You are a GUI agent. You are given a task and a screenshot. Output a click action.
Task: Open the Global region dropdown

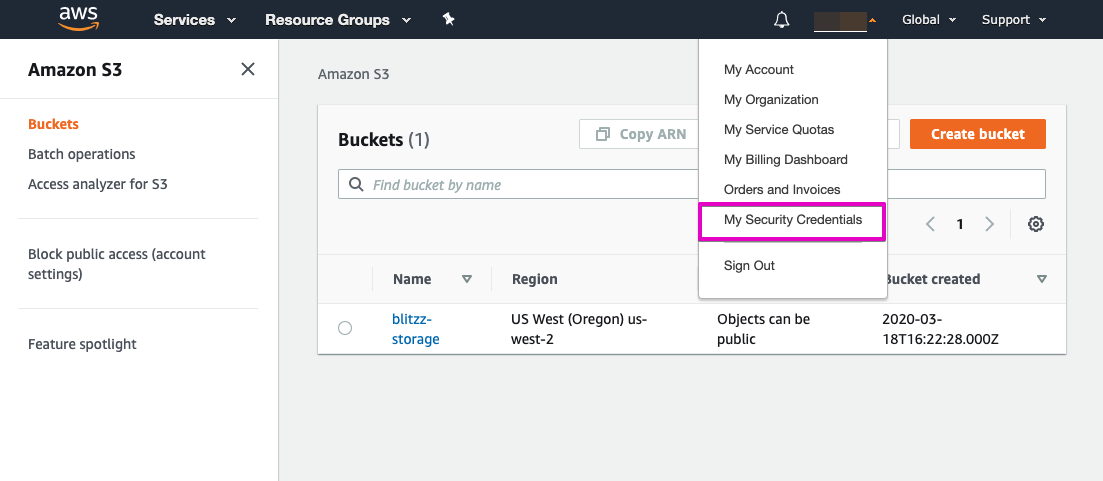(929, 20)
